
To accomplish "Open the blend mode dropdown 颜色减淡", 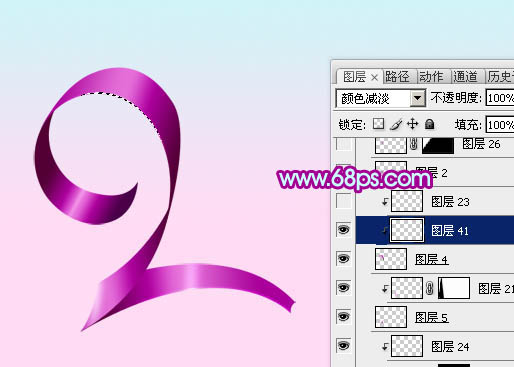I will pos(381,98).
